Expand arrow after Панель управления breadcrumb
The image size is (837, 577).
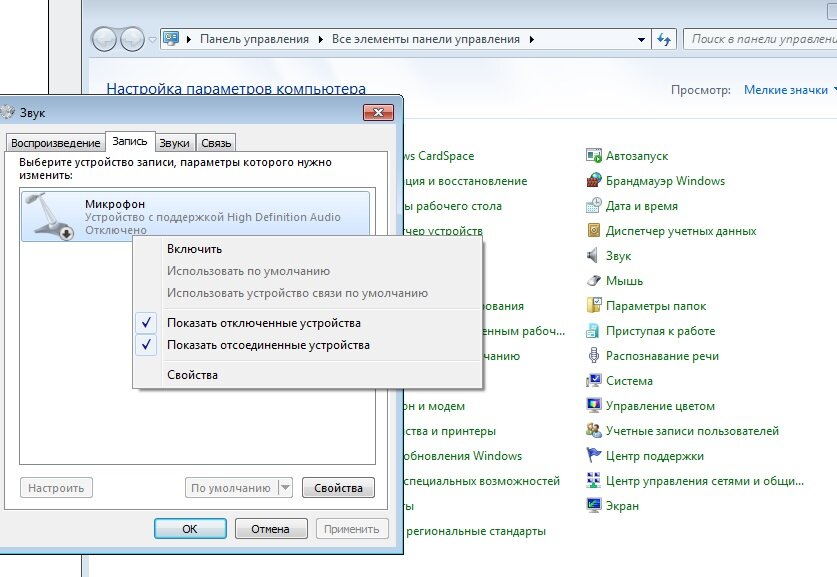tap(320, 39)
